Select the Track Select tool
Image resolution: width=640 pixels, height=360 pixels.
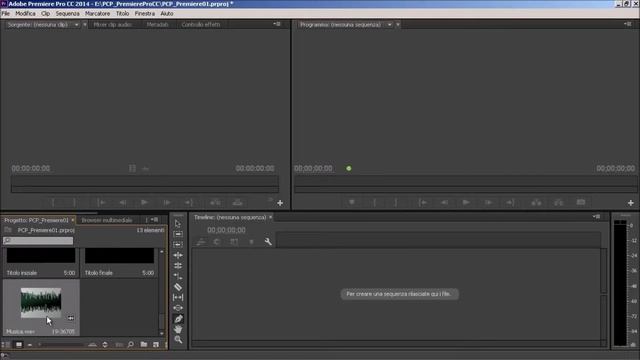point(178,234)
